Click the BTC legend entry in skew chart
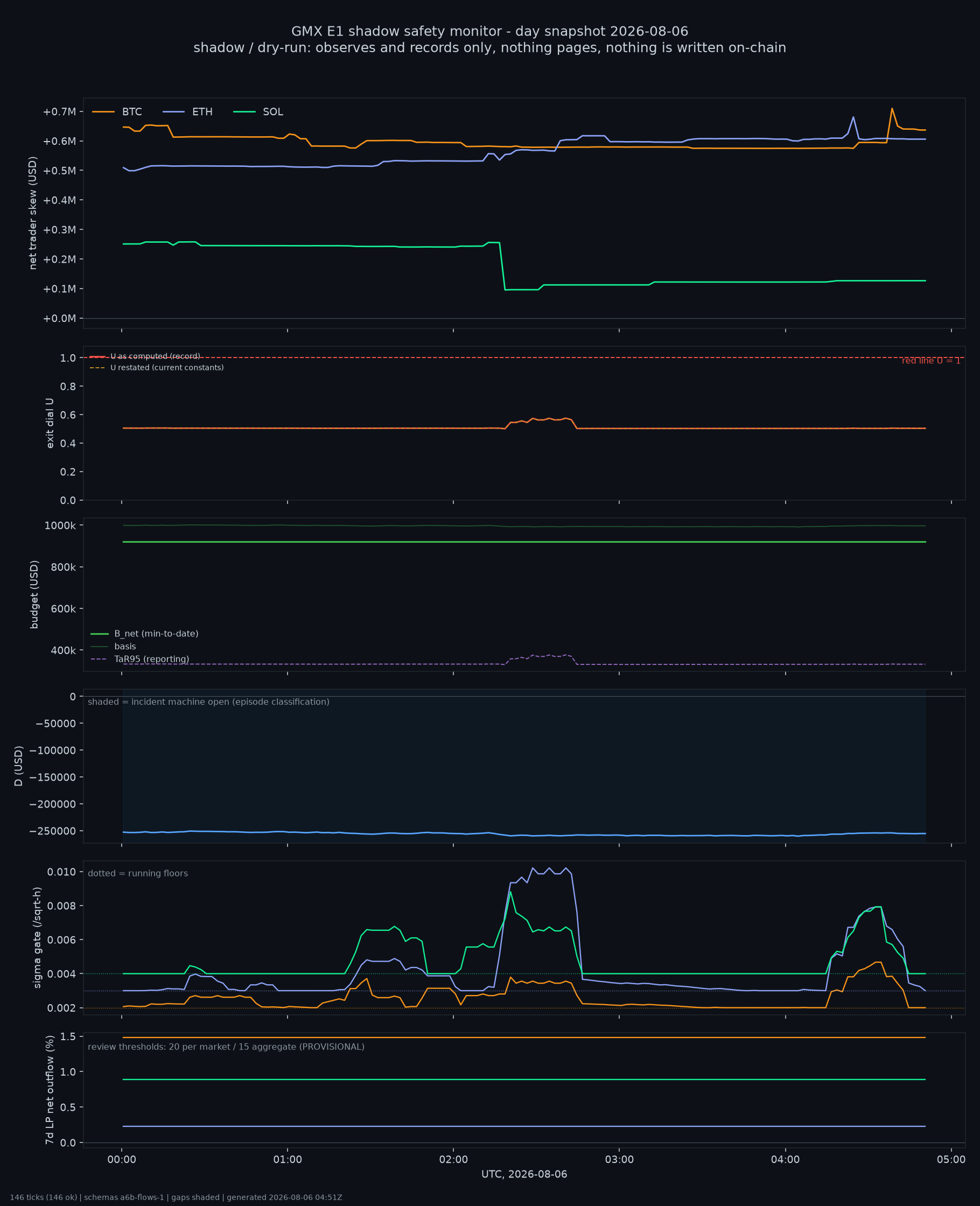Screen dimensions: 980x1206 pyautogui.click(x=117, y=112)
